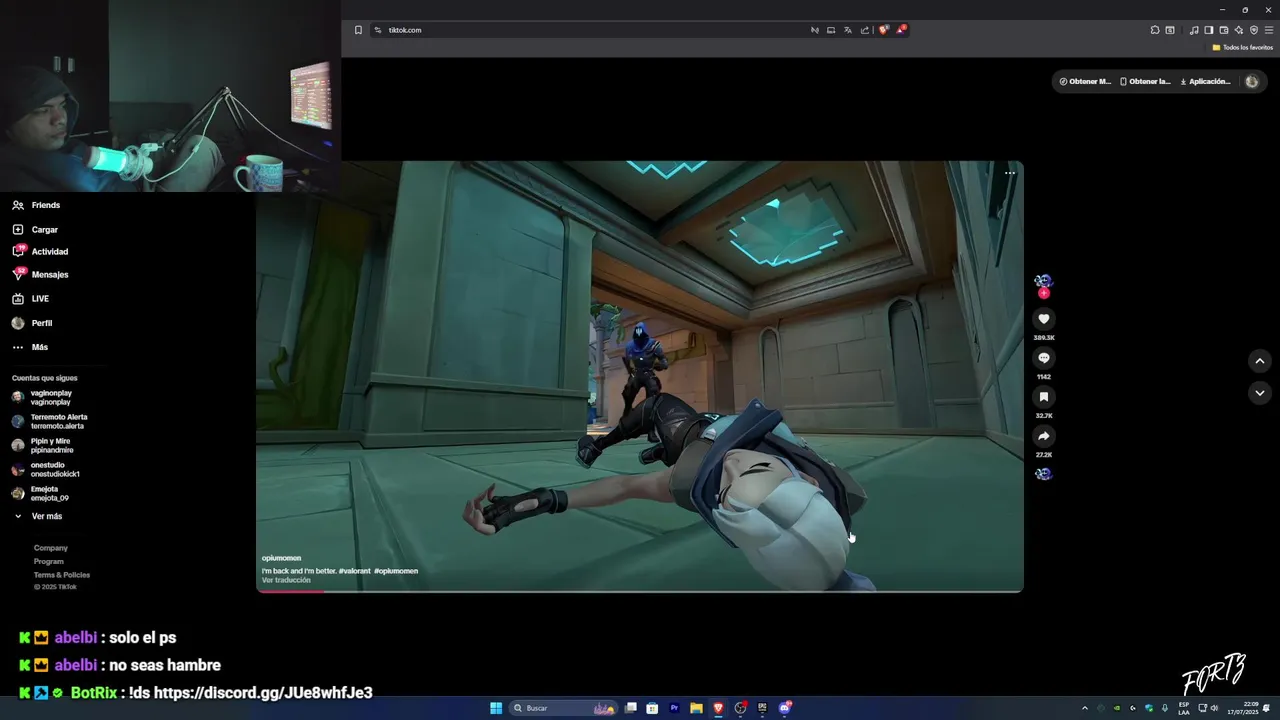1280x720 pixels.
Task: Open Program footer link
Action: click(49, 561)
